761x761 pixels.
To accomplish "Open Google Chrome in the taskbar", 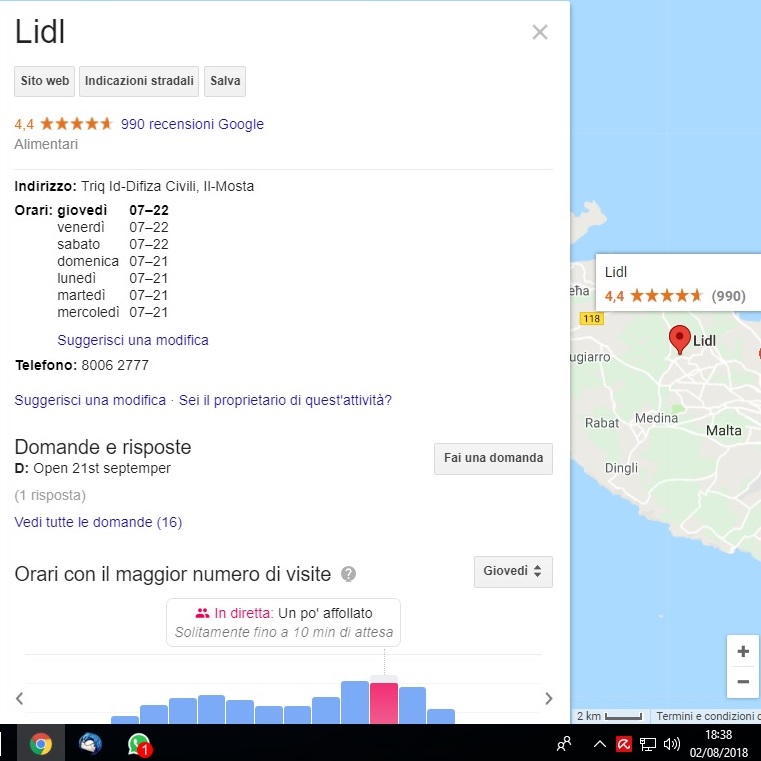I will tap(41, 743).
